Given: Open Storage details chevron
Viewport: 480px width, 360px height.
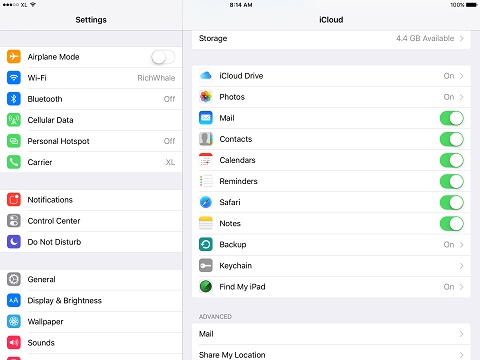Looking at the screenshot, I should point(462,38).
